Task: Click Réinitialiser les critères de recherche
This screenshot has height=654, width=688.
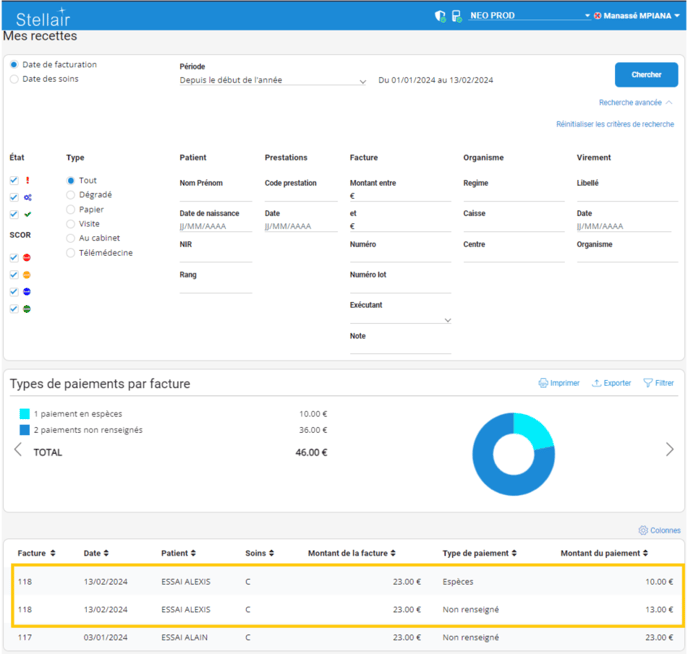Action: click(615, 124)
